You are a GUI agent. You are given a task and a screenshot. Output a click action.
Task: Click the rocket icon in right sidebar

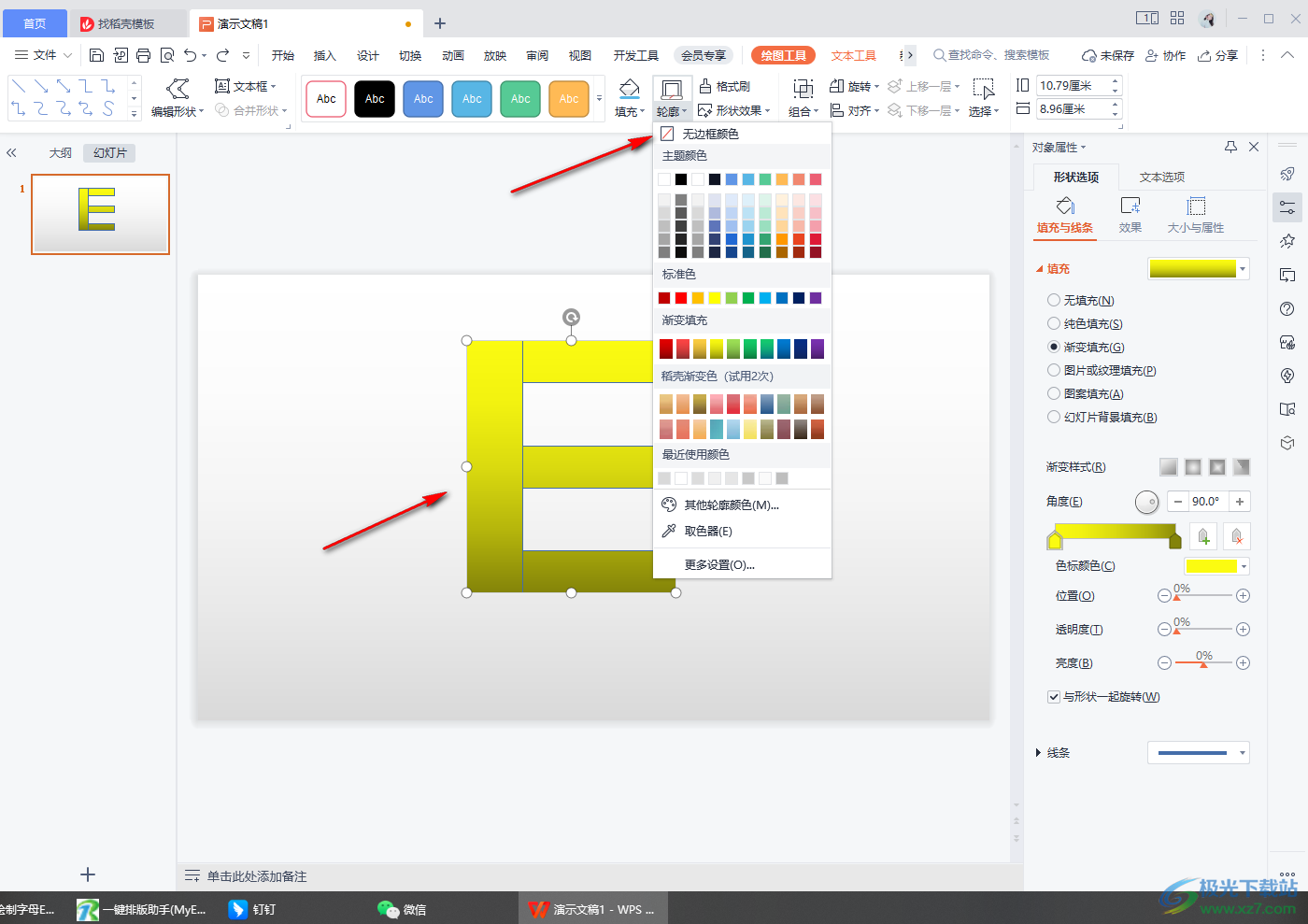[x=1287, y=174]
